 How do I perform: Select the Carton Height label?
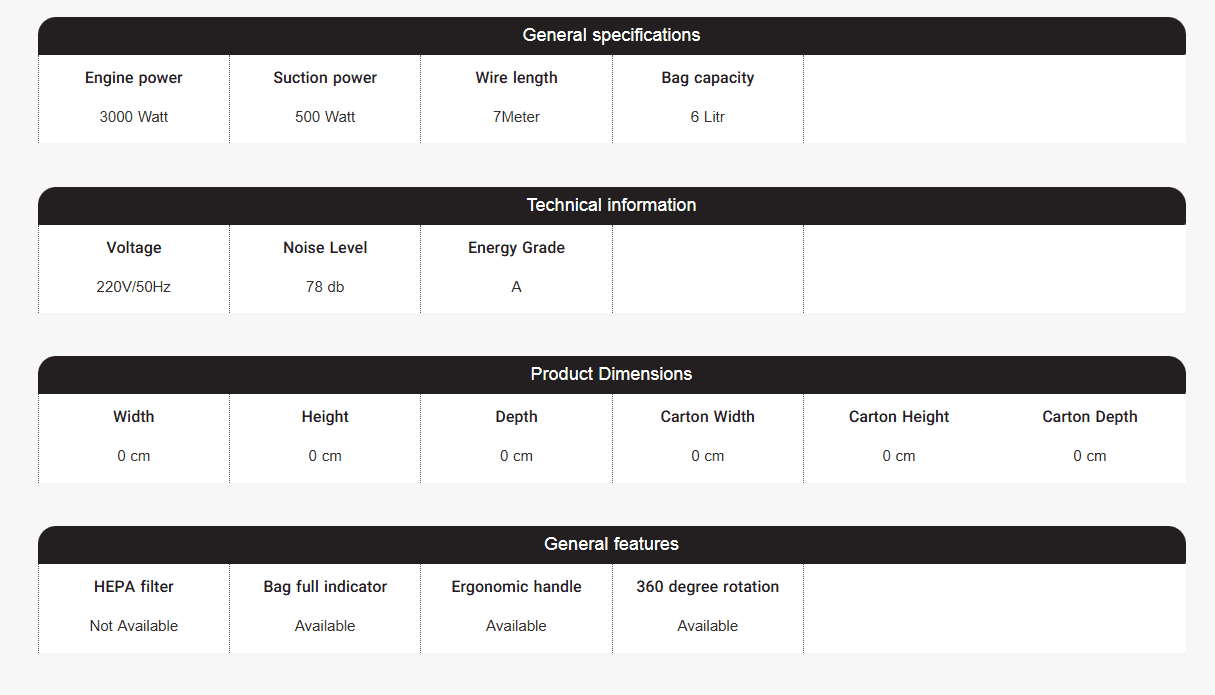point(899,417)
